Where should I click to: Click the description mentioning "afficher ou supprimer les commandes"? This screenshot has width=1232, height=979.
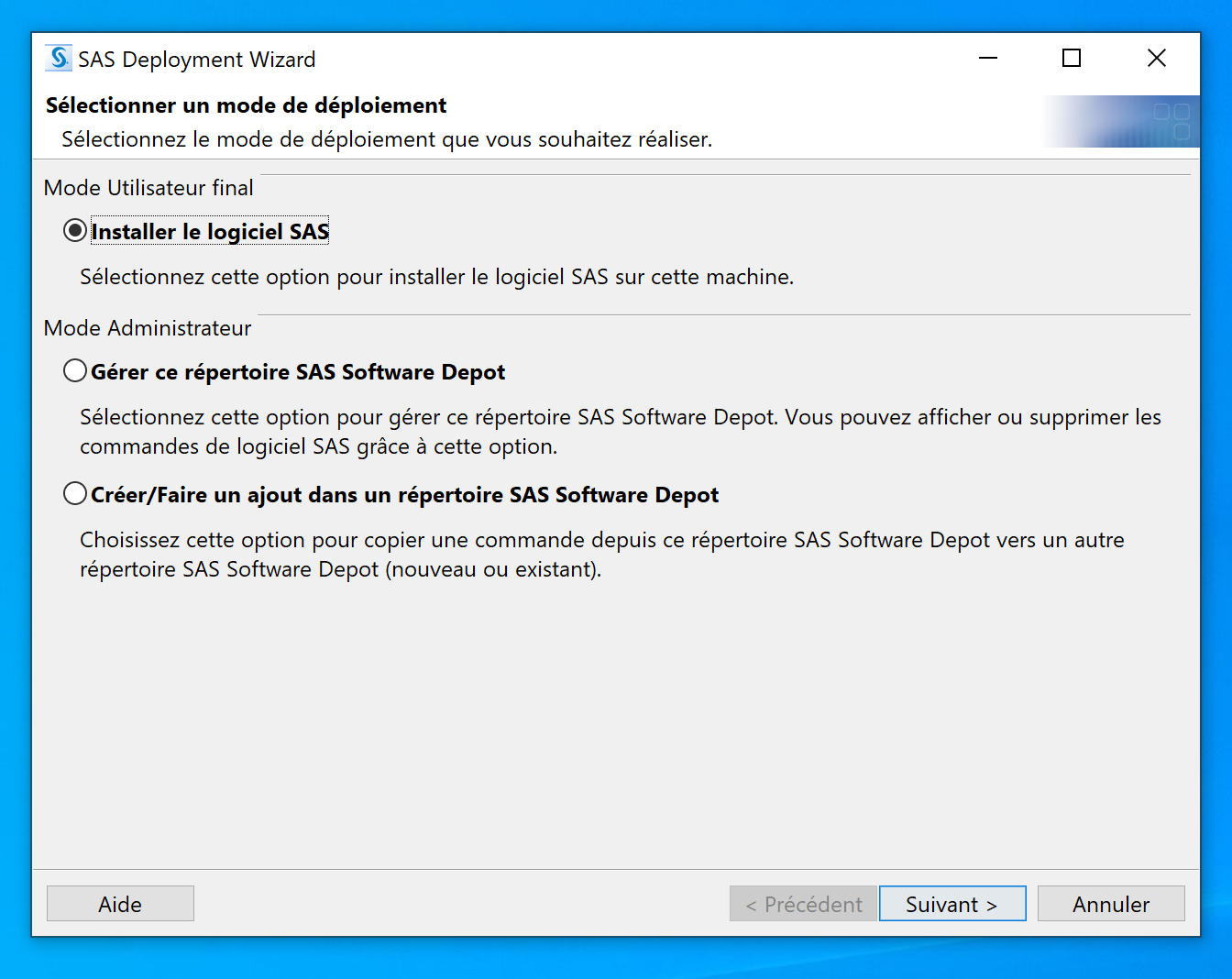(x=620, y=432)
